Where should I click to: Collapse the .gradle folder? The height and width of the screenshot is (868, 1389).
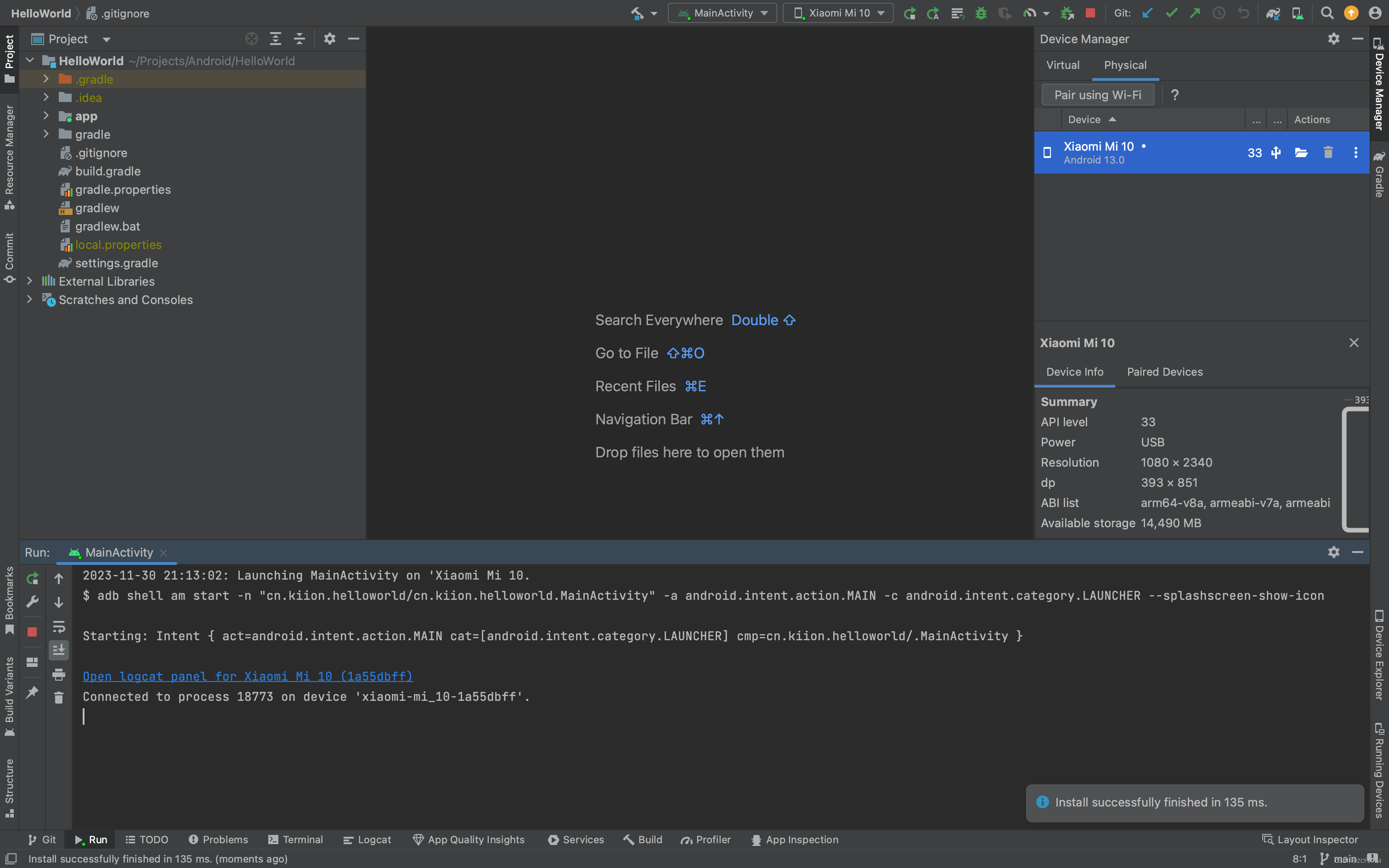coord(46,79)
